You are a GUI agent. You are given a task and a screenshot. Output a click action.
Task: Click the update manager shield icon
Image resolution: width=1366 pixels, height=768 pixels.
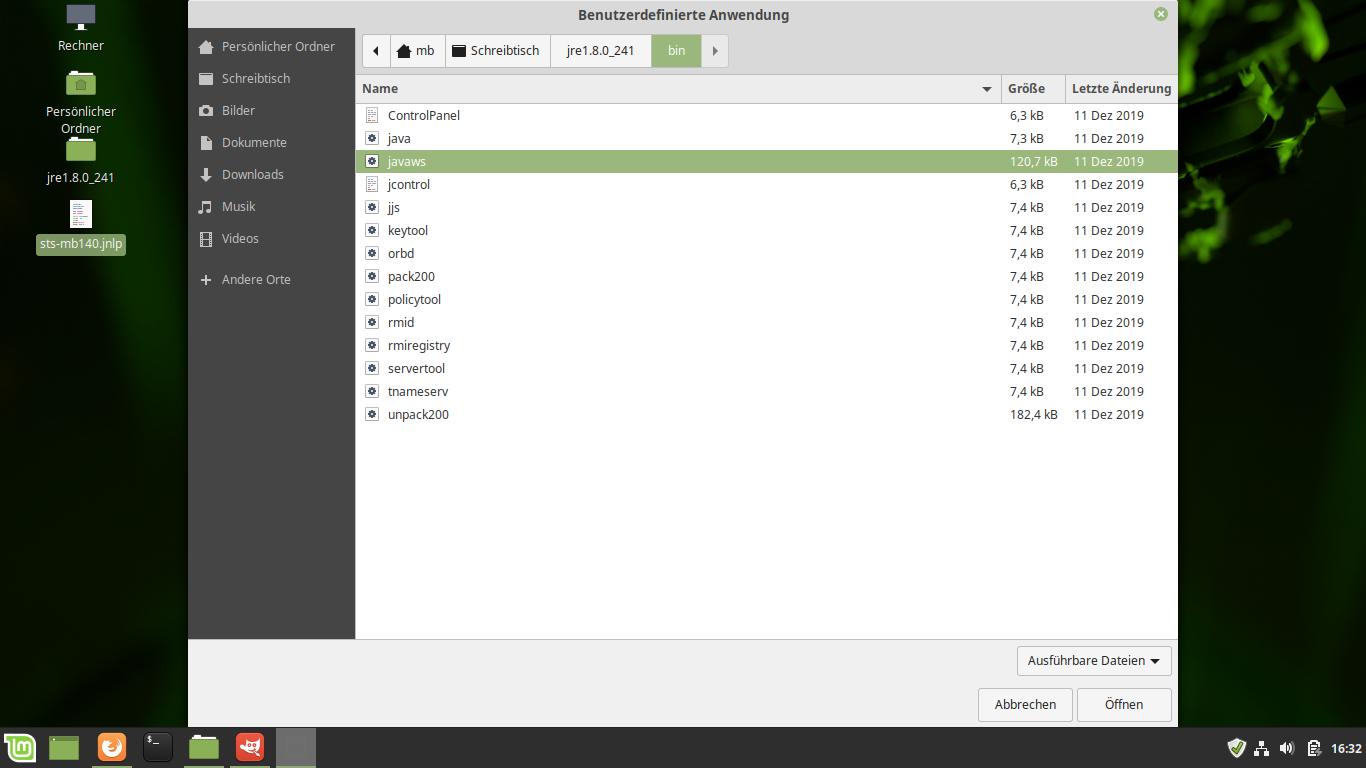tap(1236, 748)
